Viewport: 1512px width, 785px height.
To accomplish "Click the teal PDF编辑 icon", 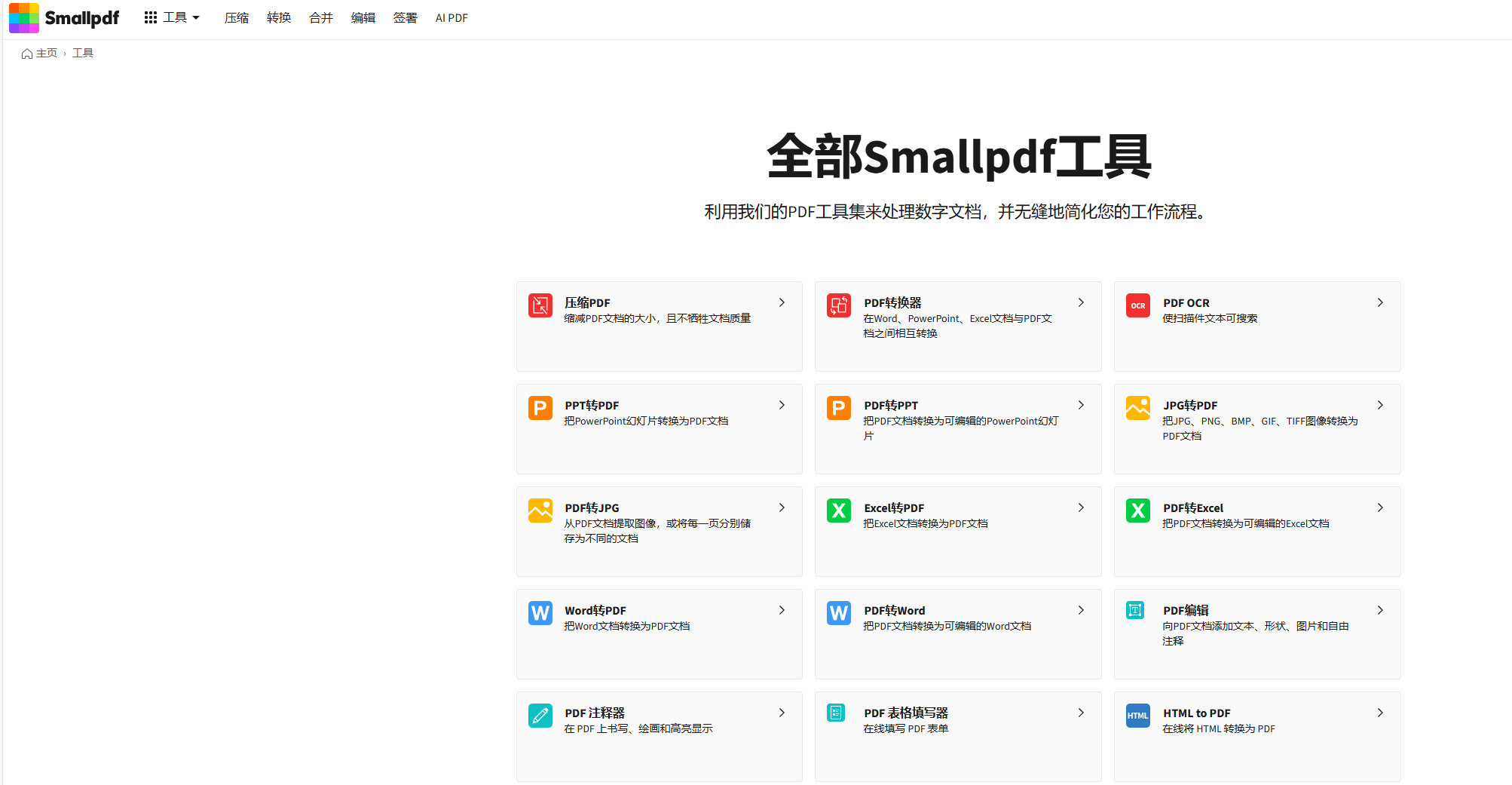I will tap(1135, 610).
